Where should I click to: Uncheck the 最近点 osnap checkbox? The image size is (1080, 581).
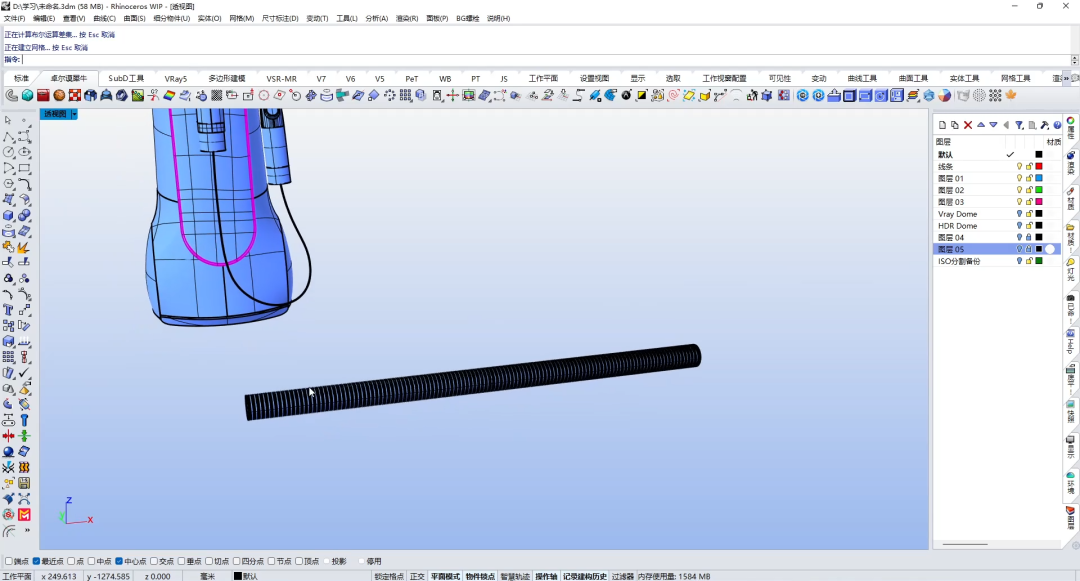(x=37, y=561)
